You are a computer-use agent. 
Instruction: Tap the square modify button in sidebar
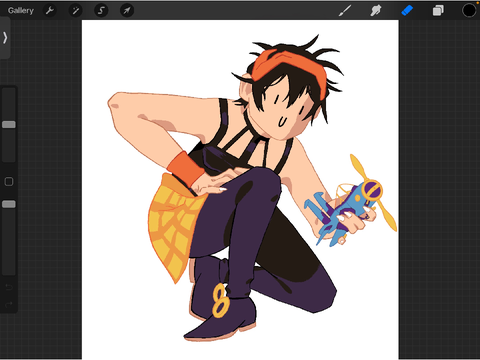pos(9,182)
